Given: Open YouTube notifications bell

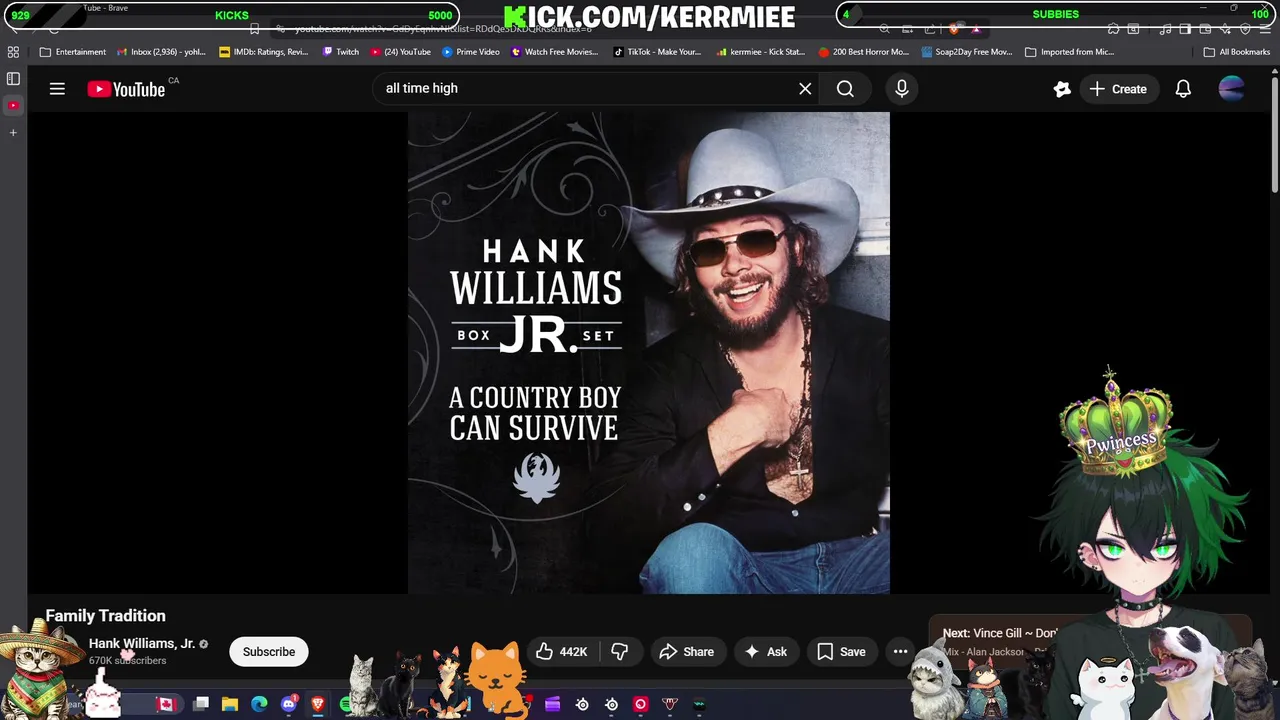Looking at the screenshot, I should coord(1183,89).
